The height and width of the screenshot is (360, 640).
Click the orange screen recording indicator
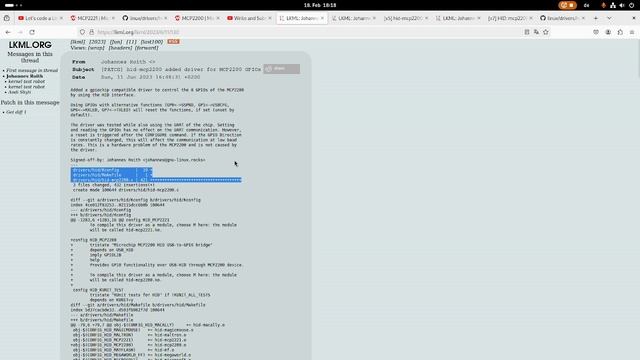pos(568,5)
